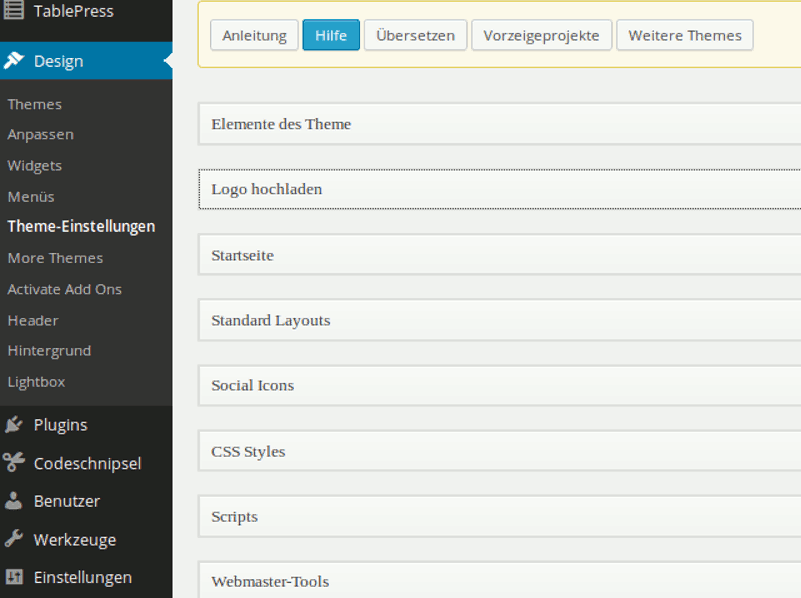Open Vorzeigeprojekte from the top buttons
This screenshot has height=598, width=801.
pyautogui.click(x=541, y=35)
